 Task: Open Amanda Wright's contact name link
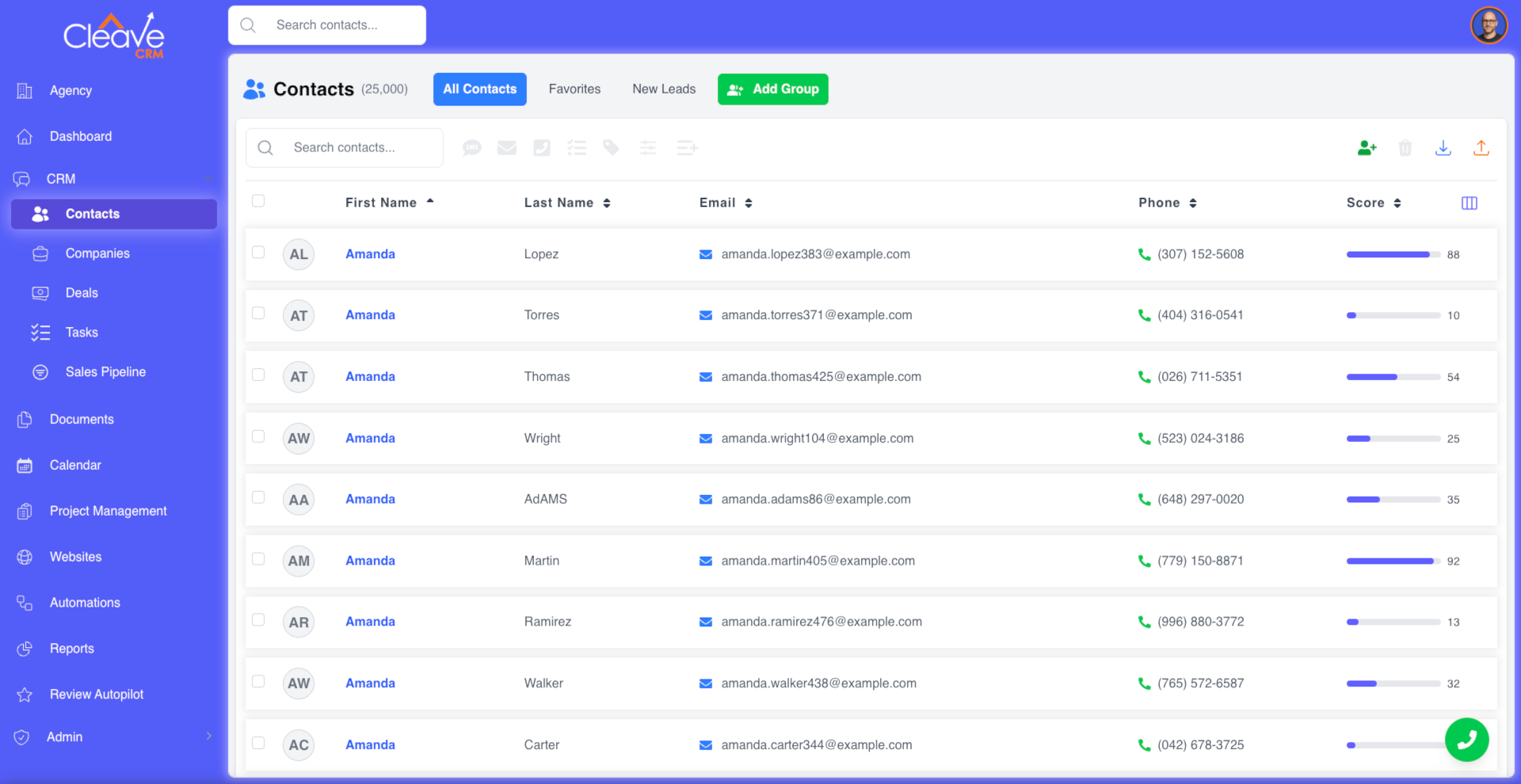pos(370,438)
